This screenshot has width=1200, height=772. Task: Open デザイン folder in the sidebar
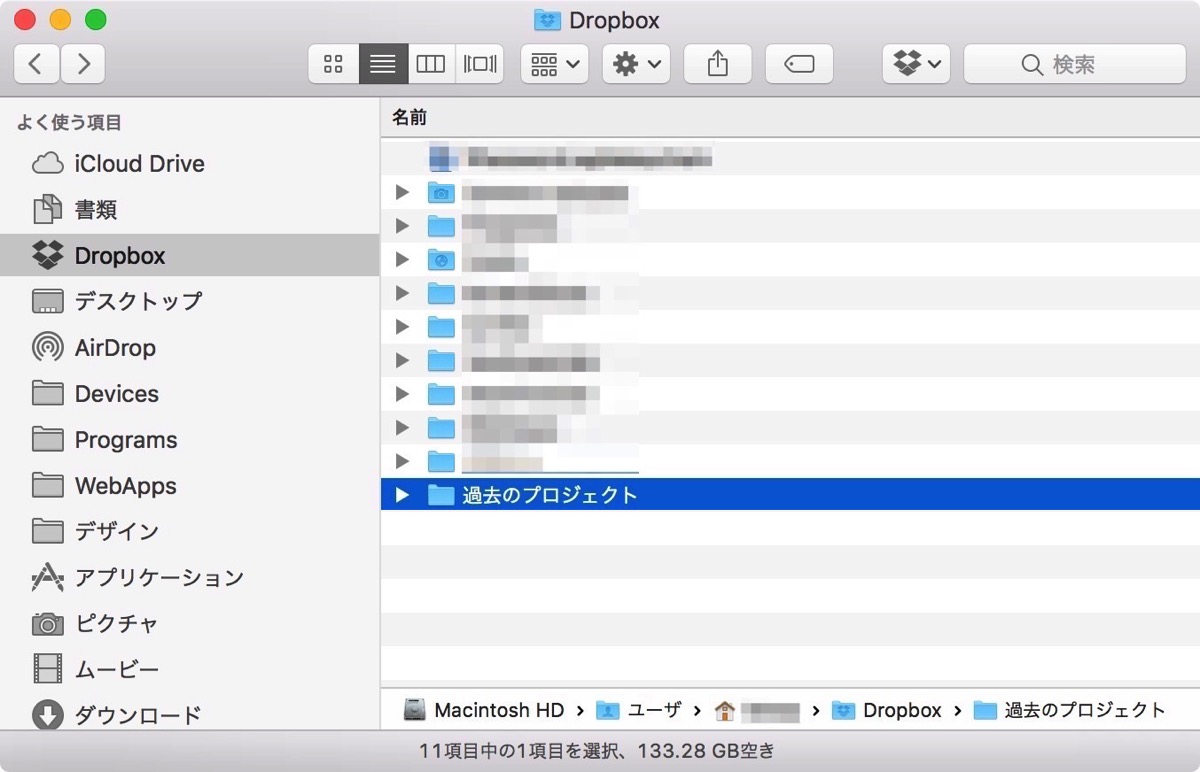(190, 531)
